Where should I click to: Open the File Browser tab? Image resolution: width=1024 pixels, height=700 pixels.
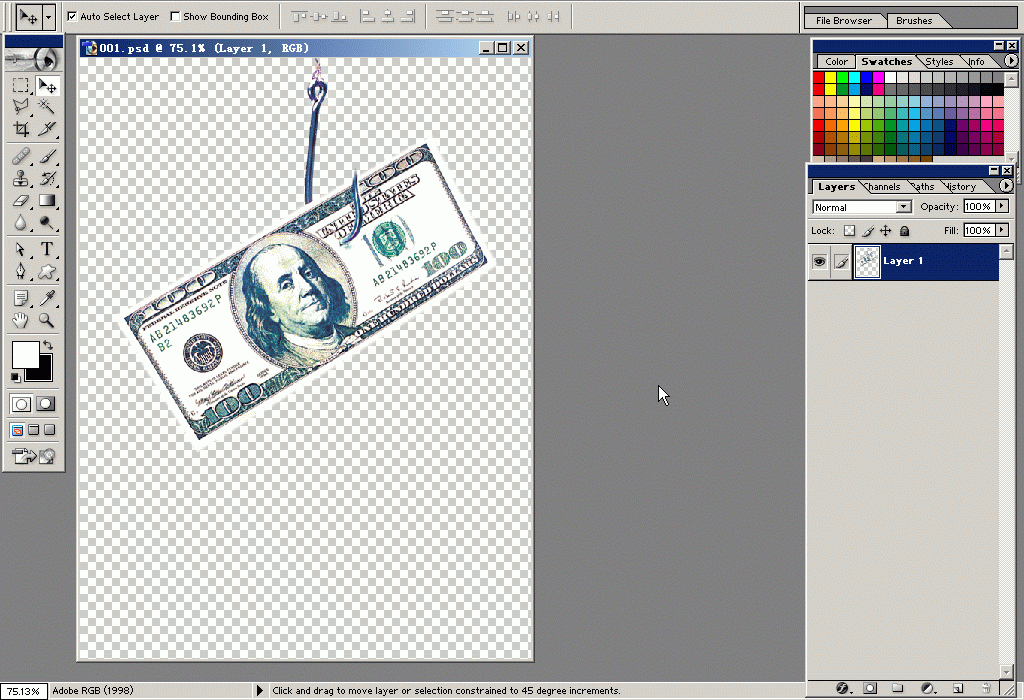843,20
